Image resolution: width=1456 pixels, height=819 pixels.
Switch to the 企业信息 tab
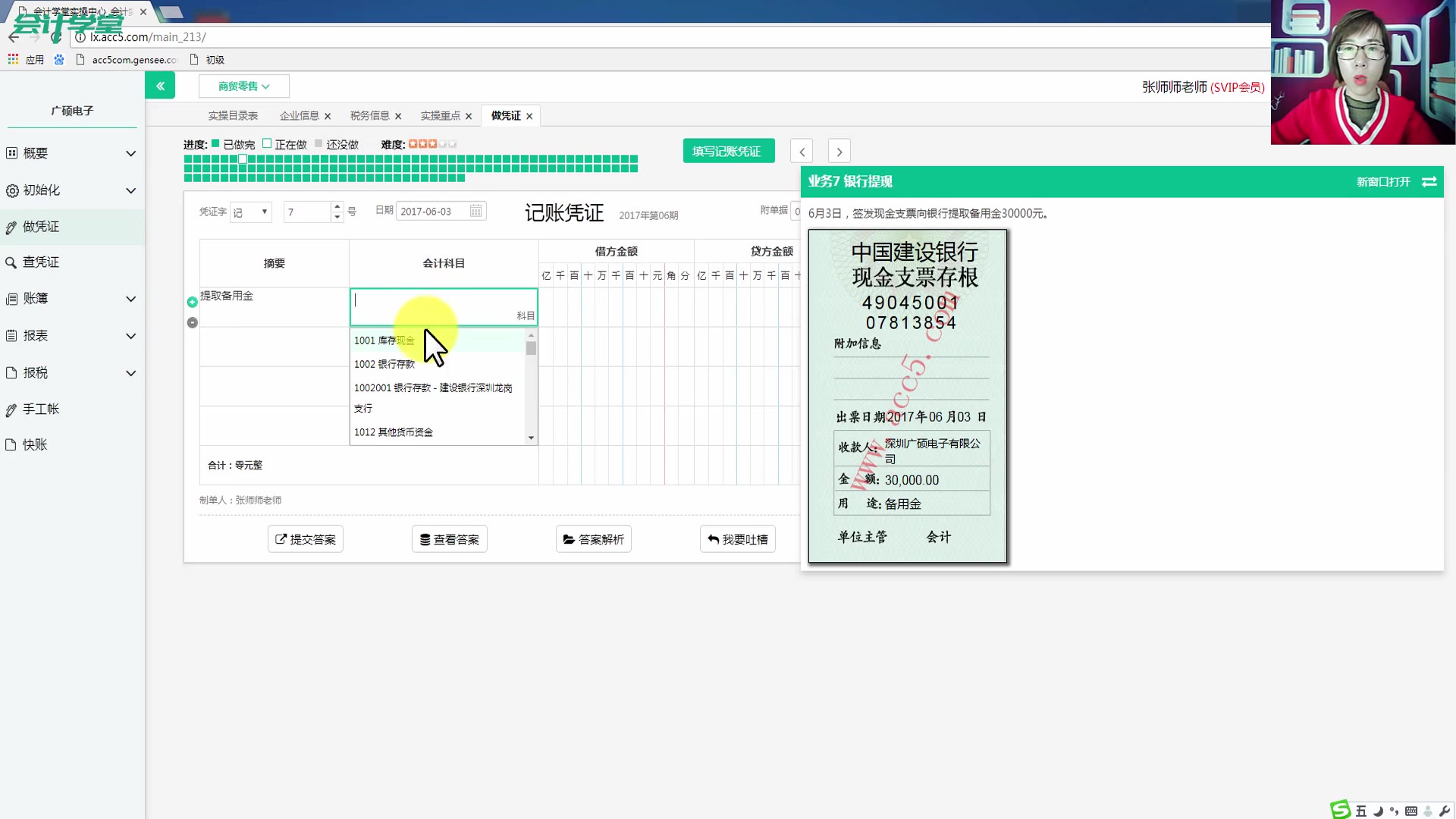tap(300, 115)
